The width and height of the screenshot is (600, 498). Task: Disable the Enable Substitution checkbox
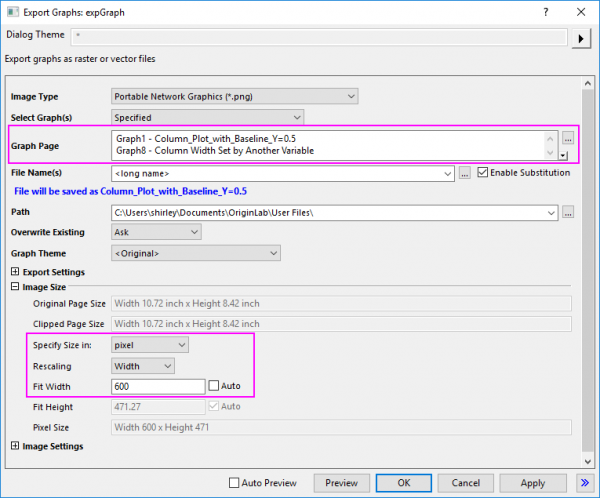pyautogui.click(x=484, y=173)
